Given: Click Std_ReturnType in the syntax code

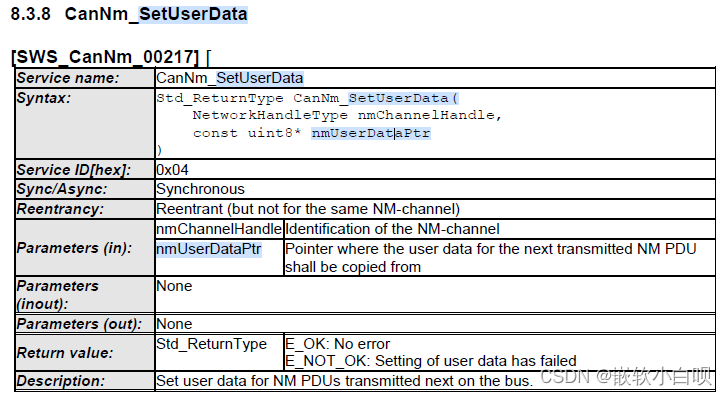Looking at the screenshot, I should pyautogui.click(x=220, y=98).
